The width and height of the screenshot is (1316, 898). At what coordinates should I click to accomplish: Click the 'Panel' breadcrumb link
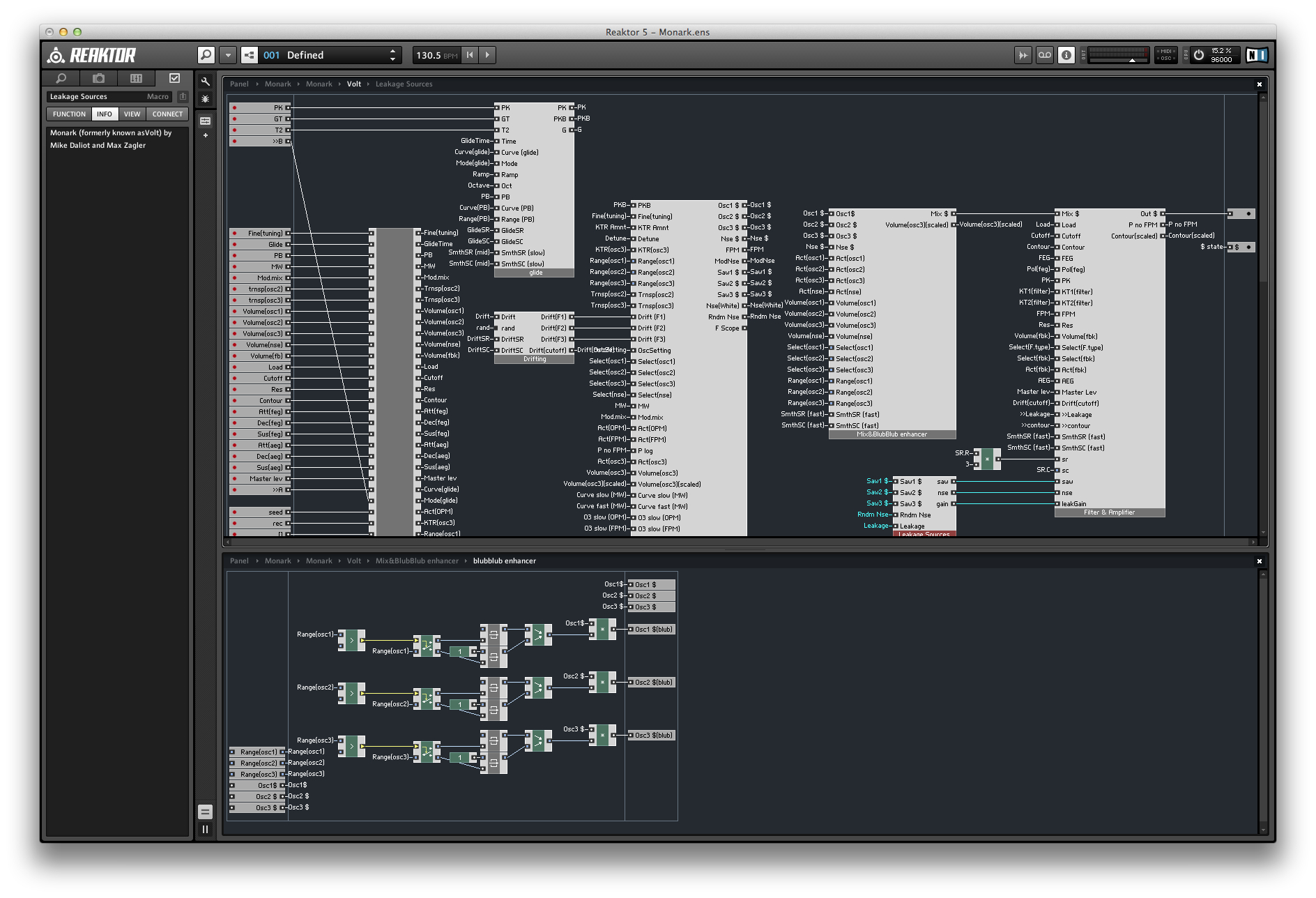[x=239, y=84]
